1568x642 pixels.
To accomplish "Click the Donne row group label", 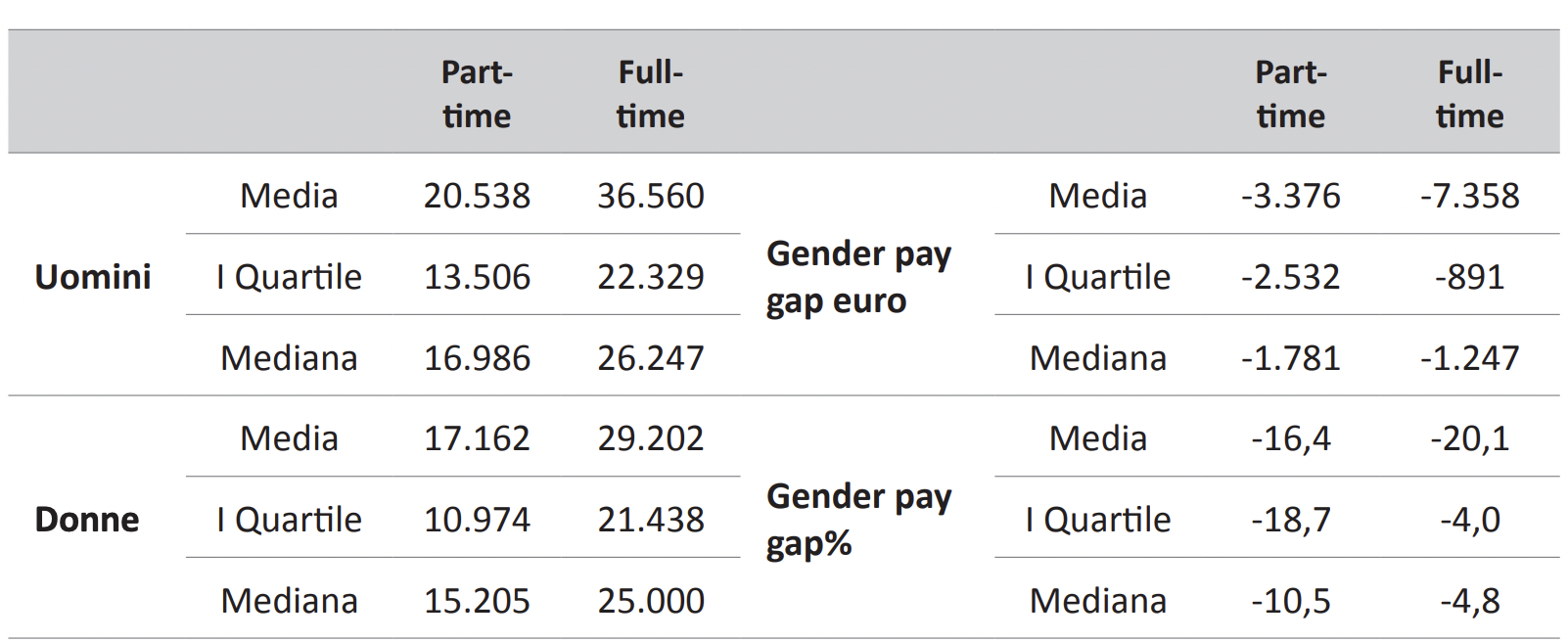I will [x=87, y=520].
